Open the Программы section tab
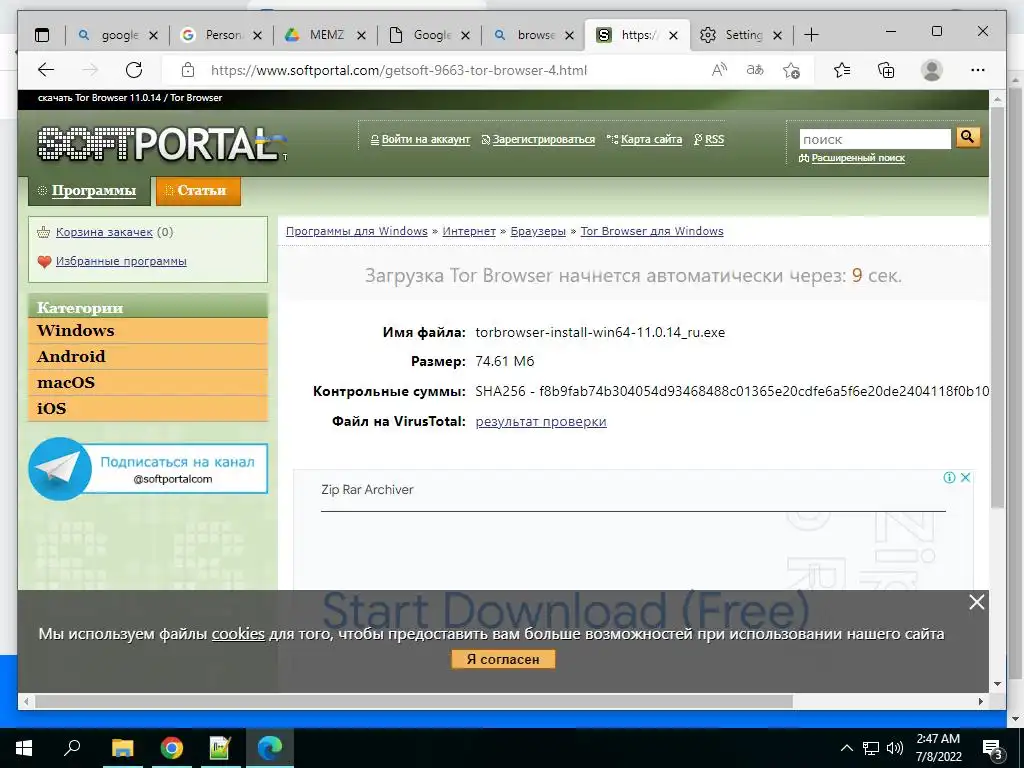The image size is (1024, 768). 89,191
